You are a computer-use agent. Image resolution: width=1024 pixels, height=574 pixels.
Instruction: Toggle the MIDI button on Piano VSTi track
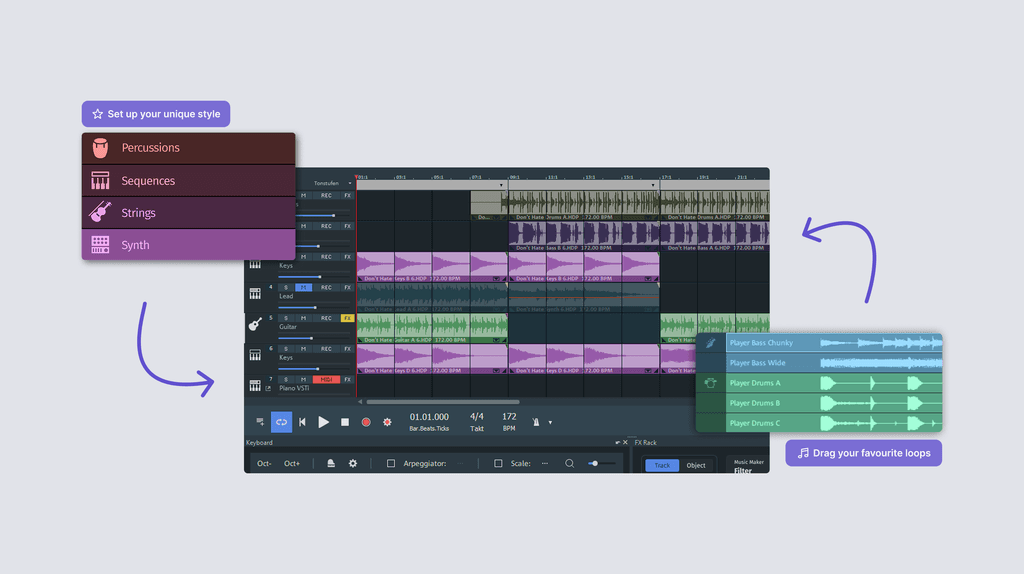tap(326, 379)
